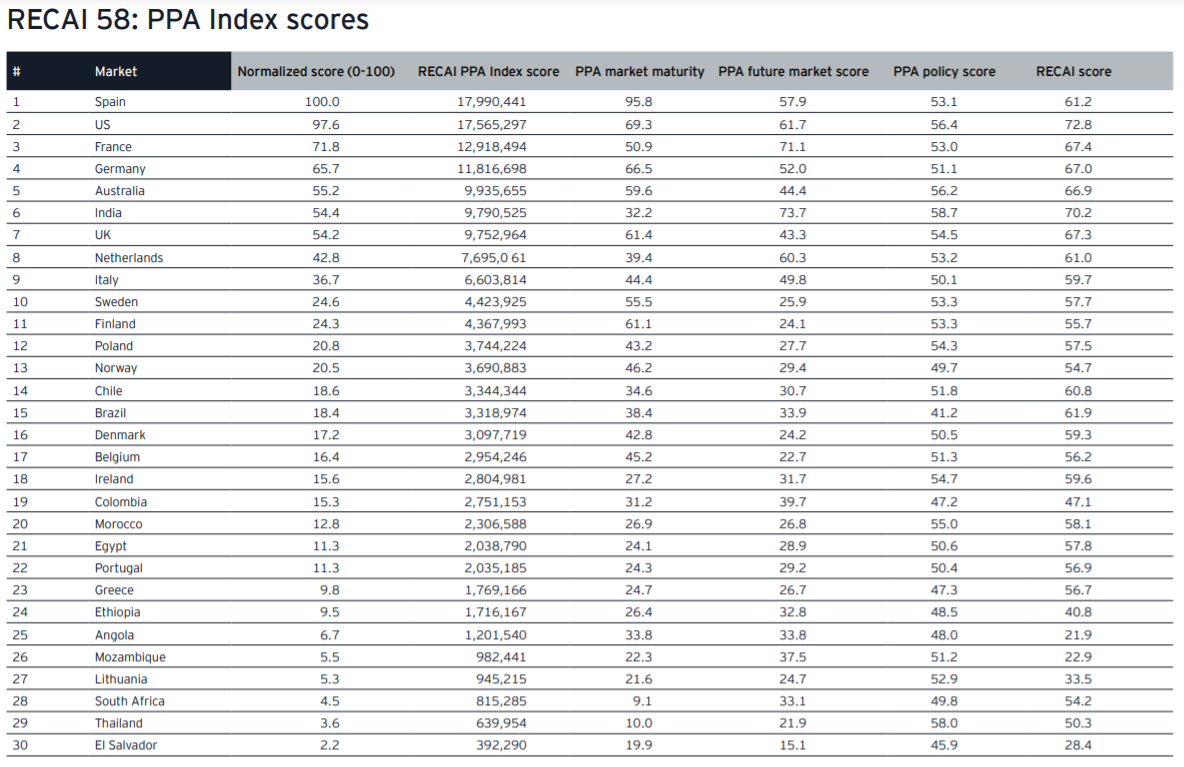Click the "PPA future market score" header
Viewport: 1184px width, 767px height.
pyautogui.click(x=793, y=72)
